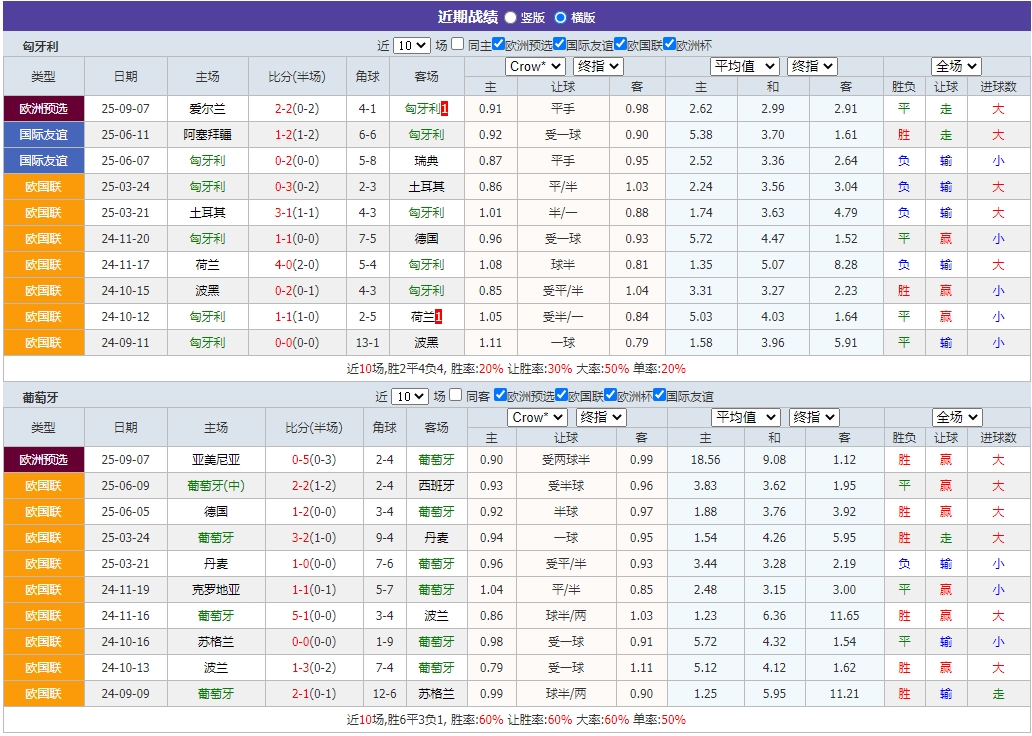1032x736 pixels.
Task: Uncheck 欧洲预选 in the Hungary filter row
Action: (x=497, y=44)
